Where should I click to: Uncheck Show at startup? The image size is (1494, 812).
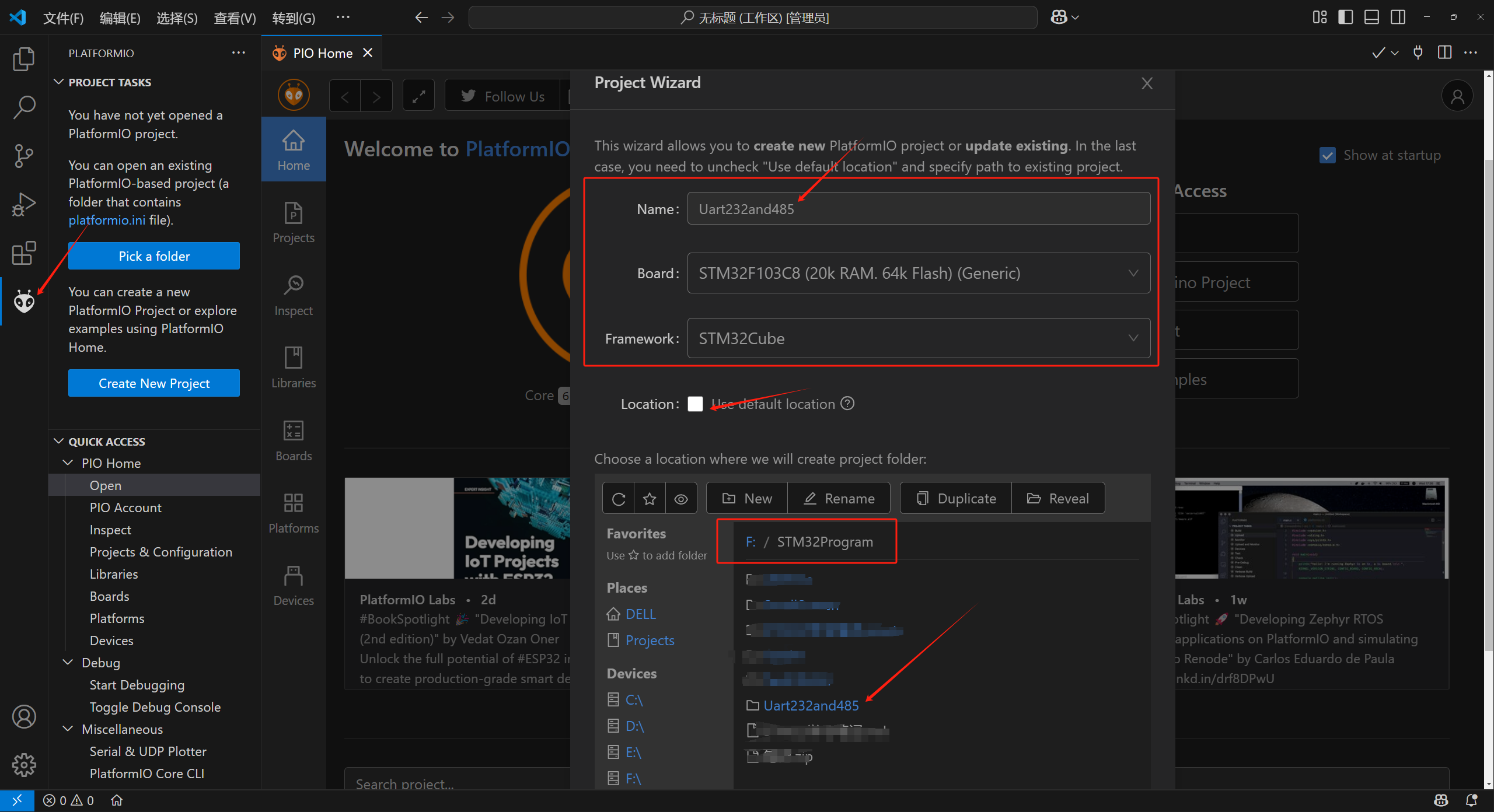[1328, 155]
